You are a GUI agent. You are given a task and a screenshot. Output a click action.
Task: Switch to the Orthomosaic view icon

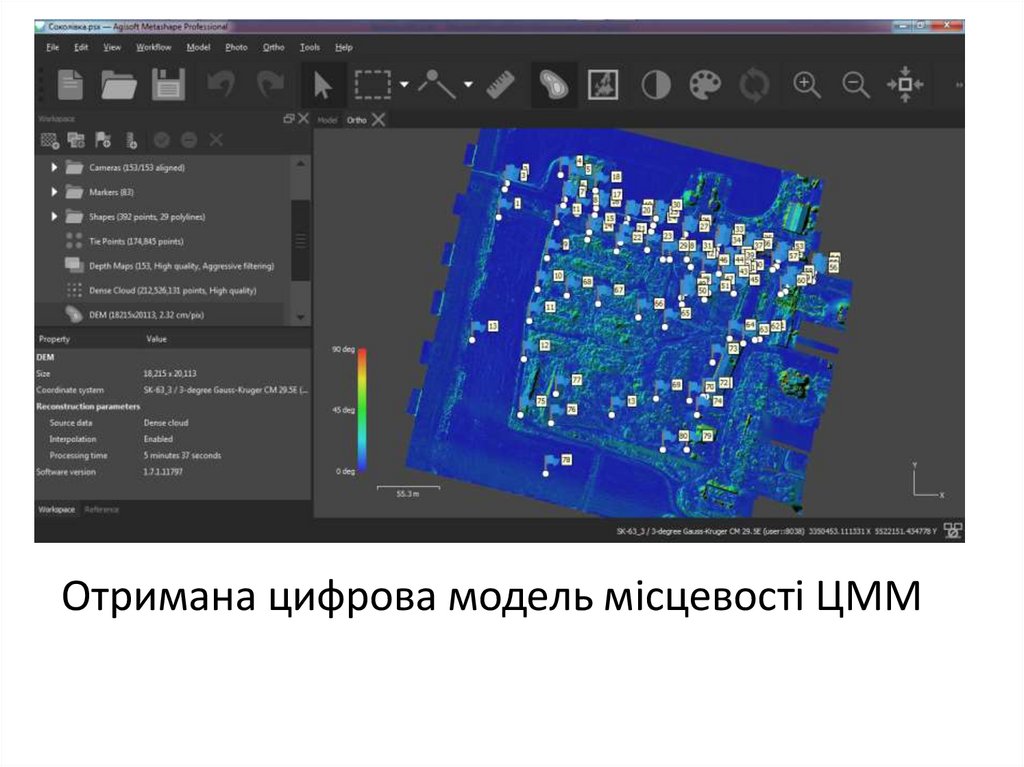coord(603,85)
